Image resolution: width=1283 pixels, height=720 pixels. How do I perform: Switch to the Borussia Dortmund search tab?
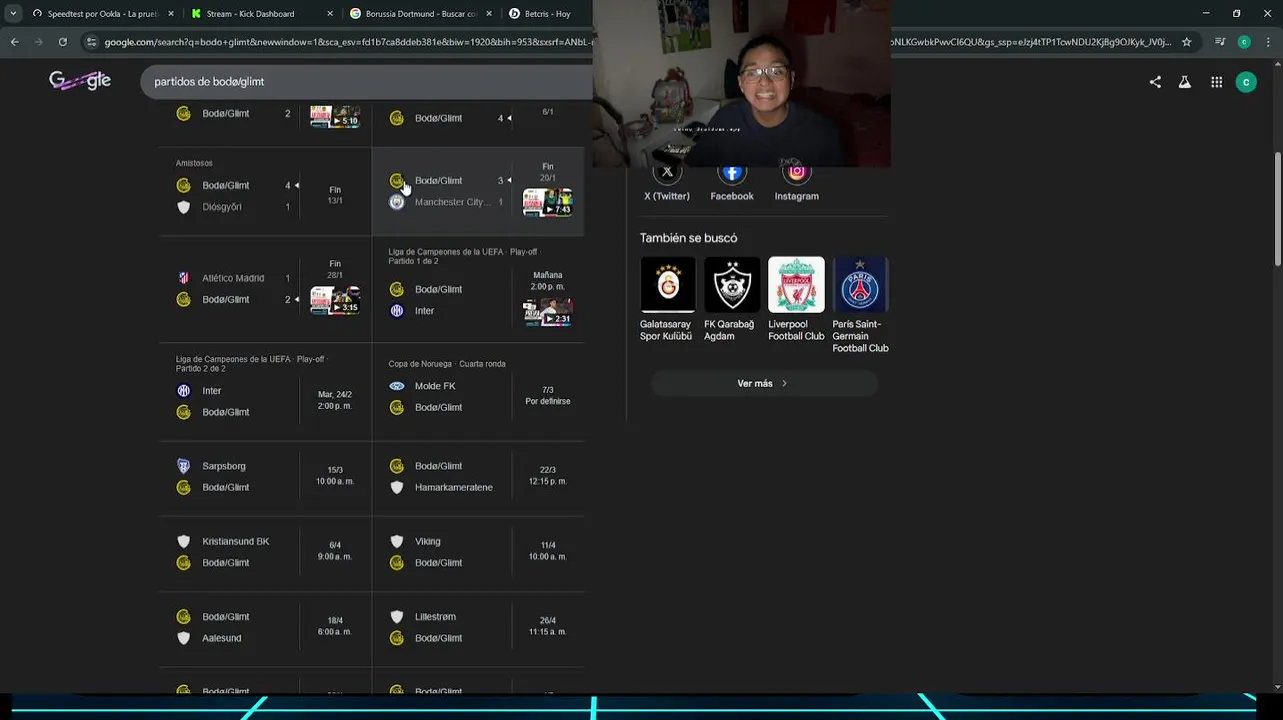pos(419,14)
